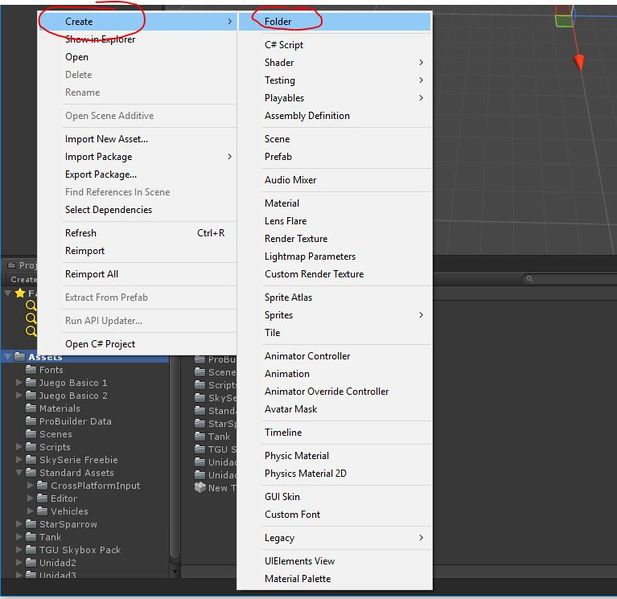Select Folder in the Create submenu
The height and width of the screenshot is (599, 617).
pyautogui.click(x=334, y=22)
